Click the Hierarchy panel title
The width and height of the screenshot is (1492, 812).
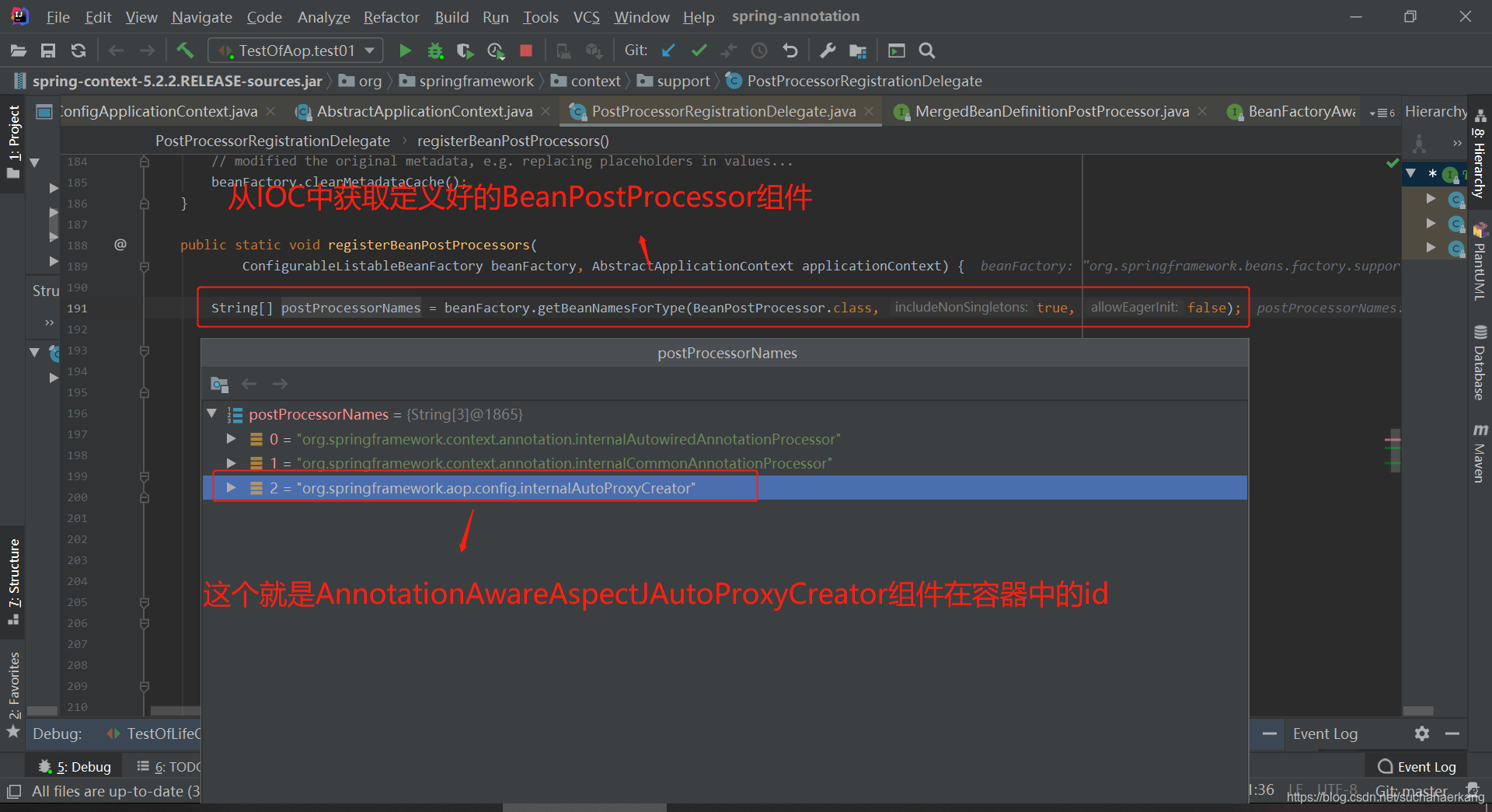coord(1435,112)
